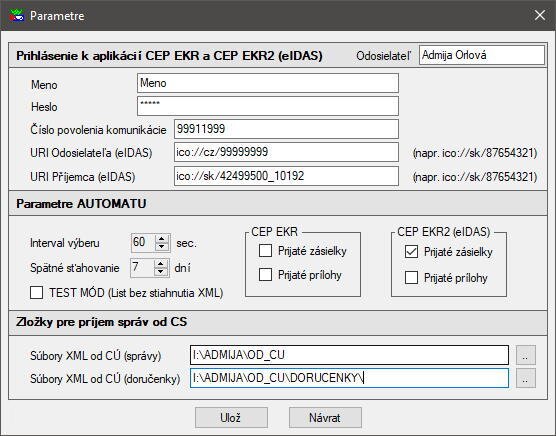
Task: Click into the Odosielateľ field
Action: tap(482, 55)
